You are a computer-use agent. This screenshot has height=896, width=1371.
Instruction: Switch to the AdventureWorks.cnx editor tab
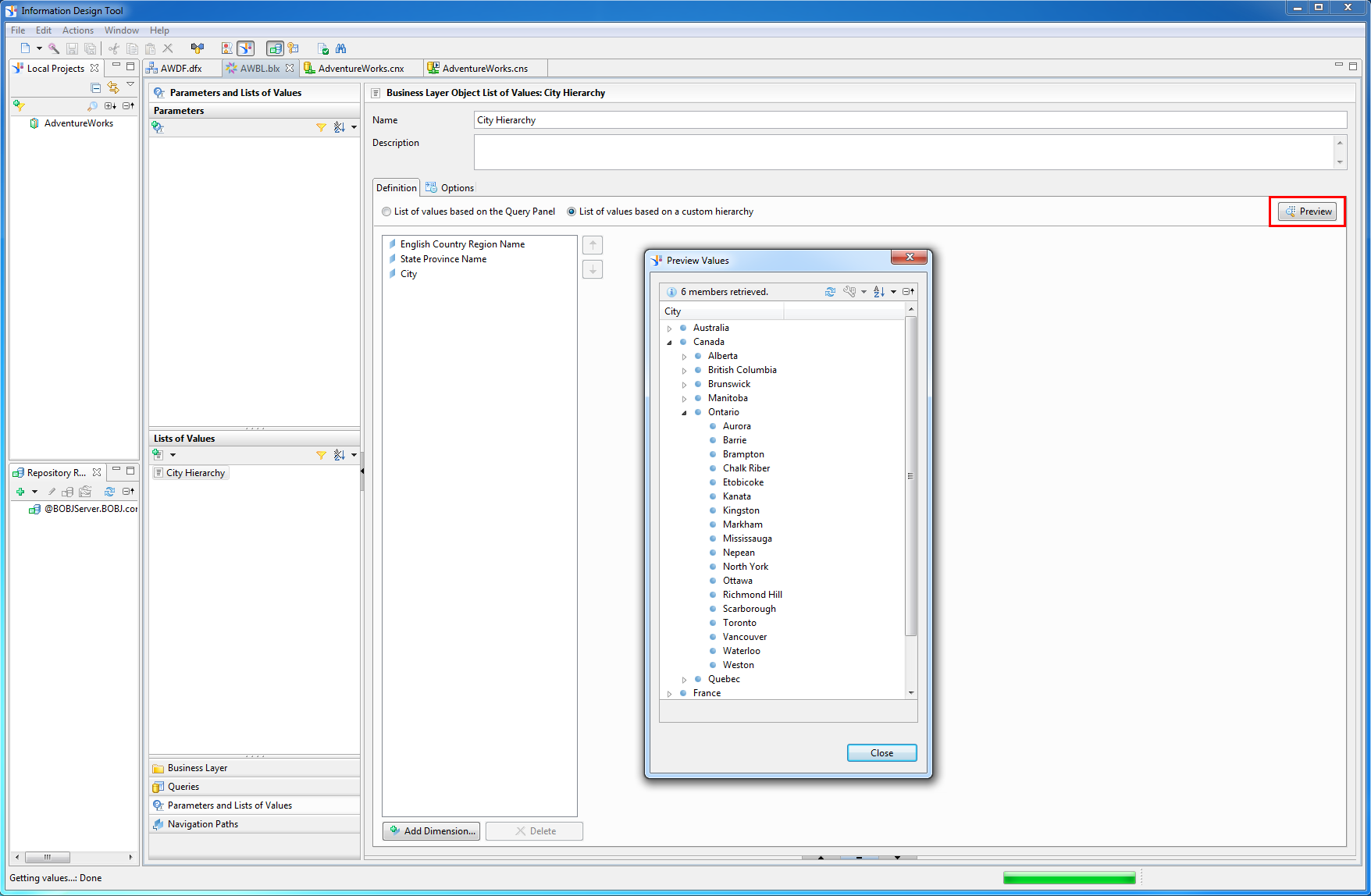pos(361,69)
